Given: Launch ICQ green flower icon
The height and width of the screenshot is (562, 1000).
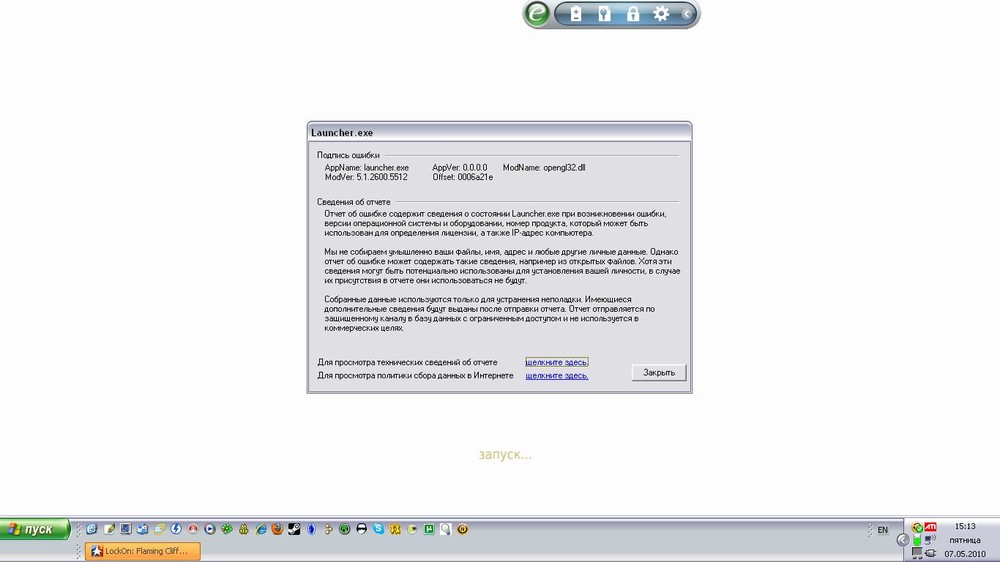Looking at the screenshot, I should coord(226,529).
